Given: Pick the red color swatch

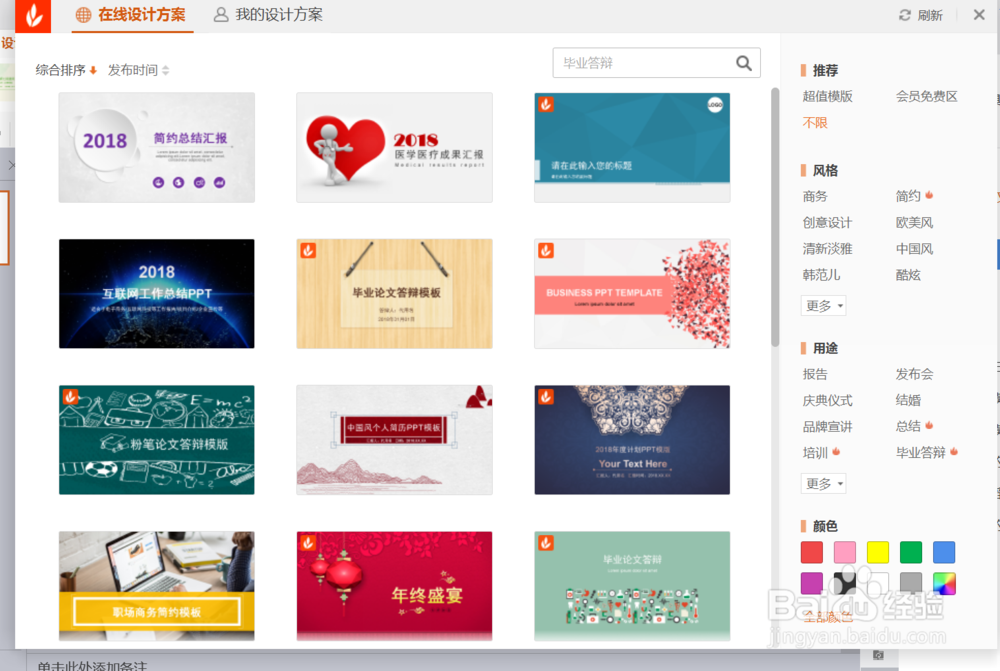Looking at the screenshot, I should coord(811,552).
